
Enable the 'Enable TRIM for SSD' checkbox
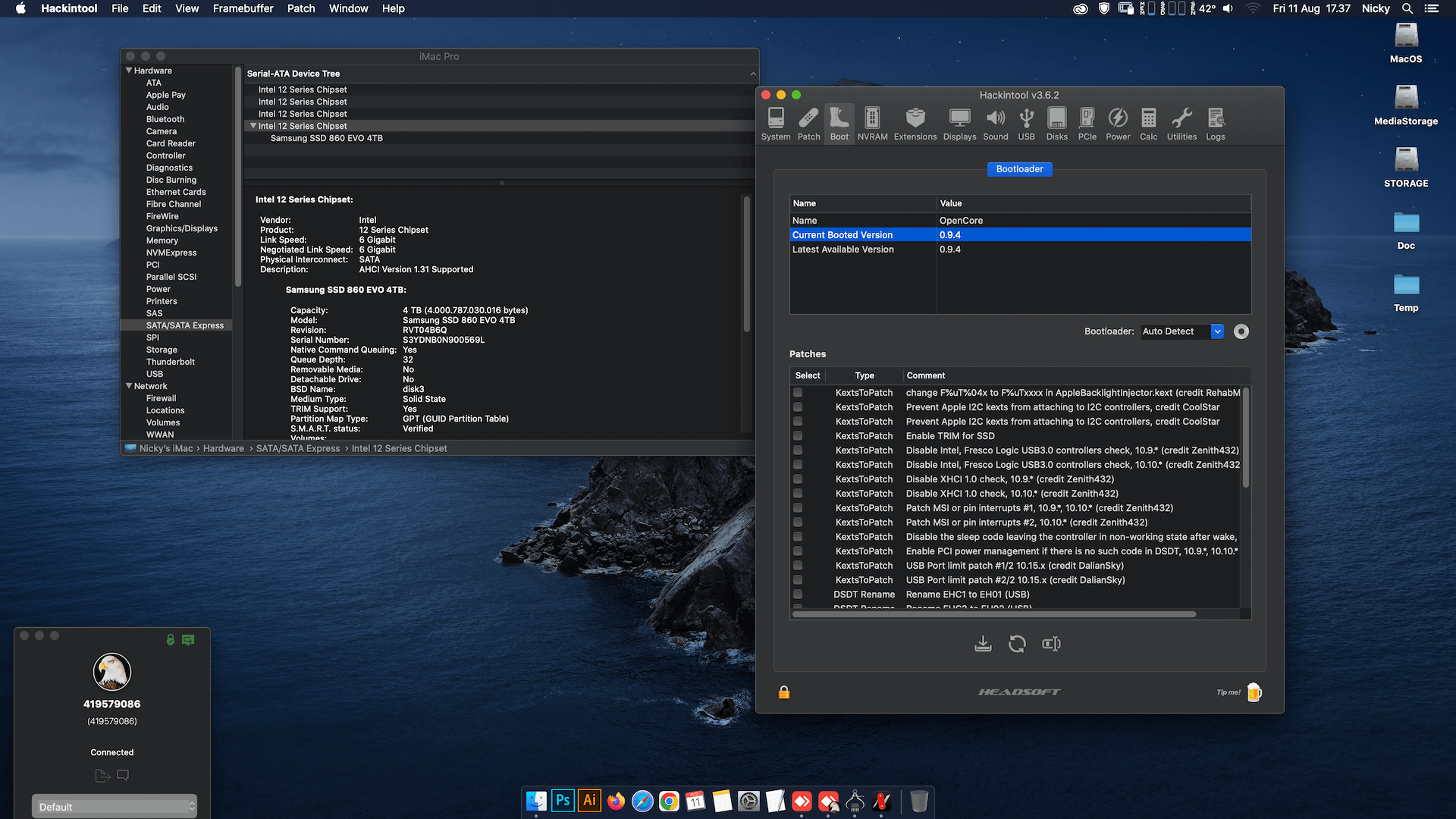coord(798,436)
